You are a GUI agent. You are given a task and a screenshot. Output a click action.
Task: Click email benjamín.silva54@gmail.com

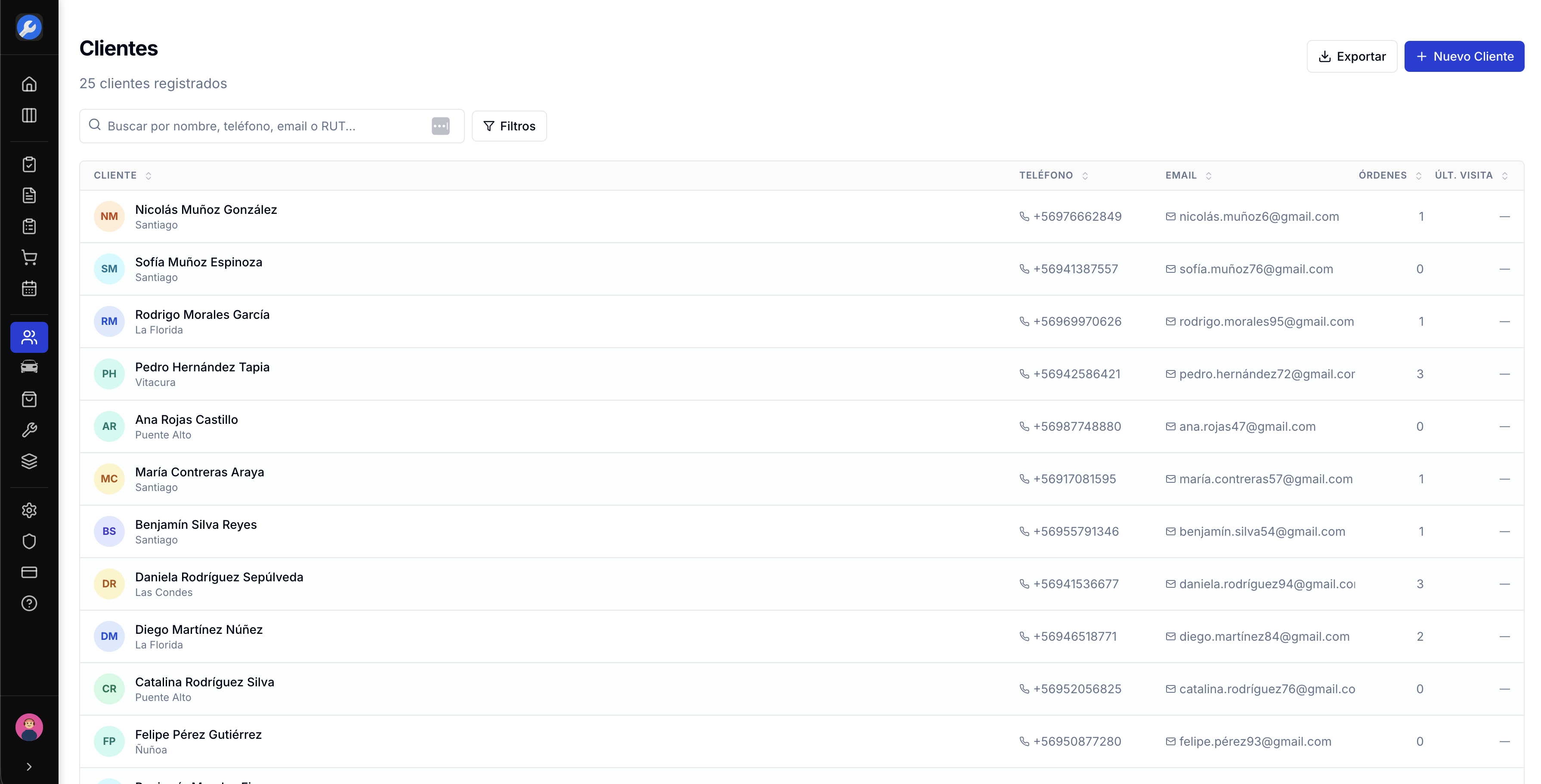[x=1262, y=532]
